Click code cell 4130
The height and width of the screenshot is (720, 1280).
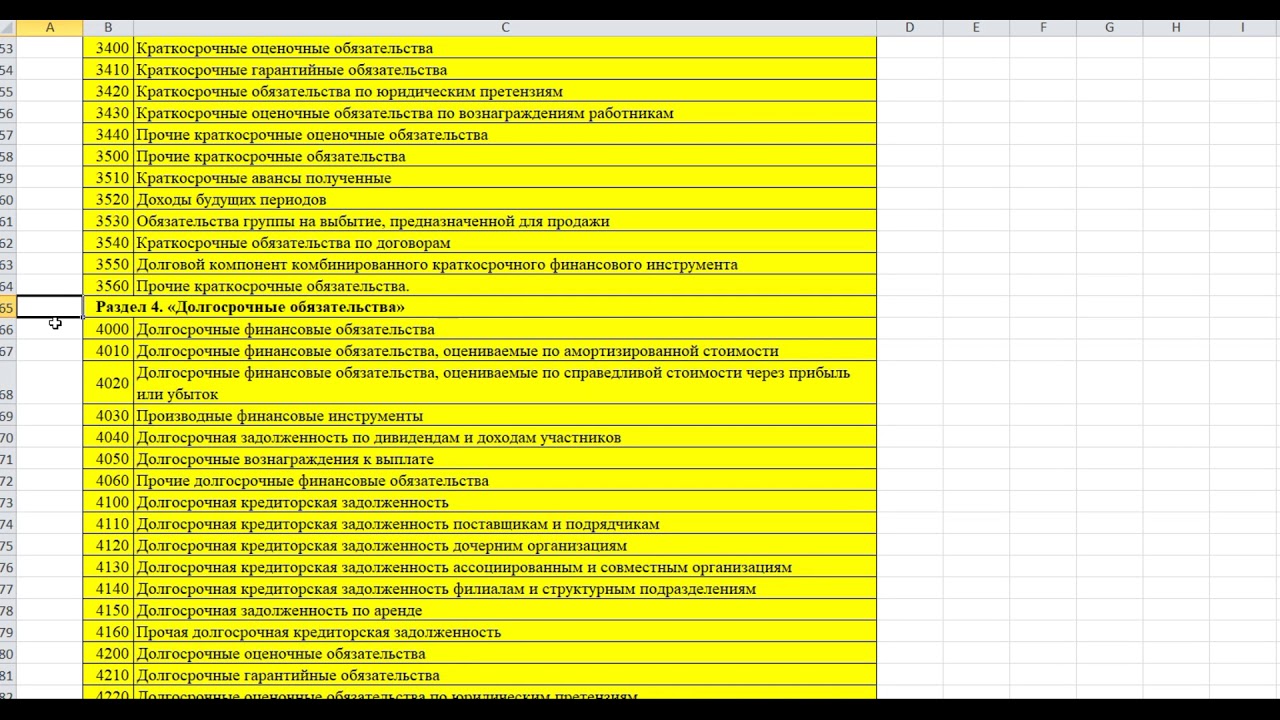(108, 567)
